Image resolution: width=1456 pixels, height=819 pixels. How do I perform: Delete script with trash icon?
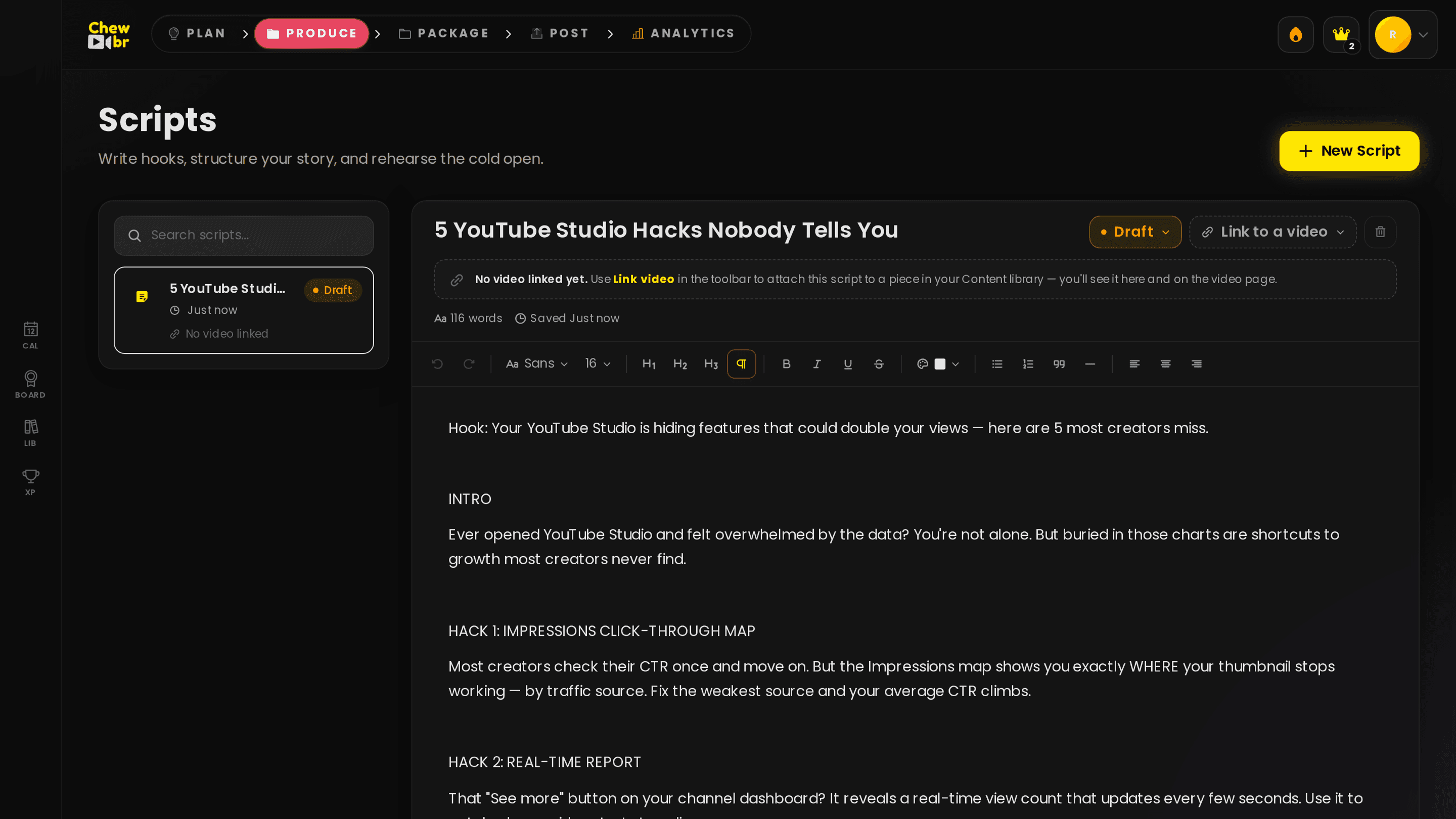point(1380,232)
